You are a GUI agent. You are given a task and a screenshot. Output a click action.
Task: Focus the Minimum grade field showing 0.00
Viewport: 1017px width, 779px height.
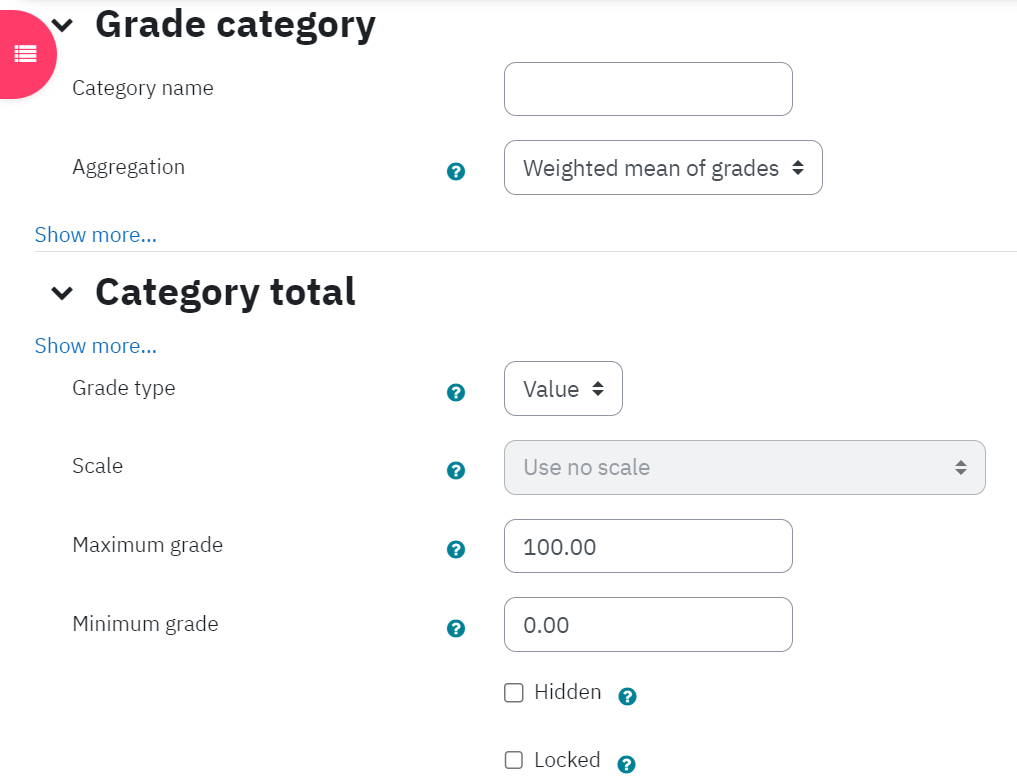(x=648, y=625)
